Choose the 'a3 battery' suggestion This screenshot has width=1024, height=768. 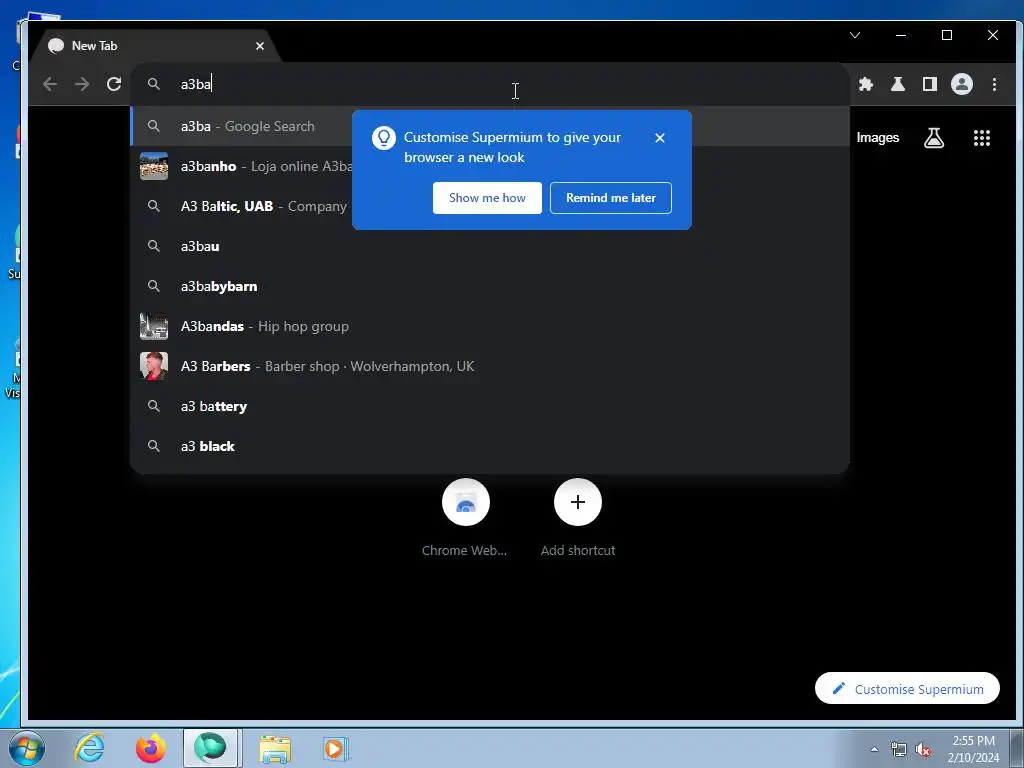pos(490,406)
